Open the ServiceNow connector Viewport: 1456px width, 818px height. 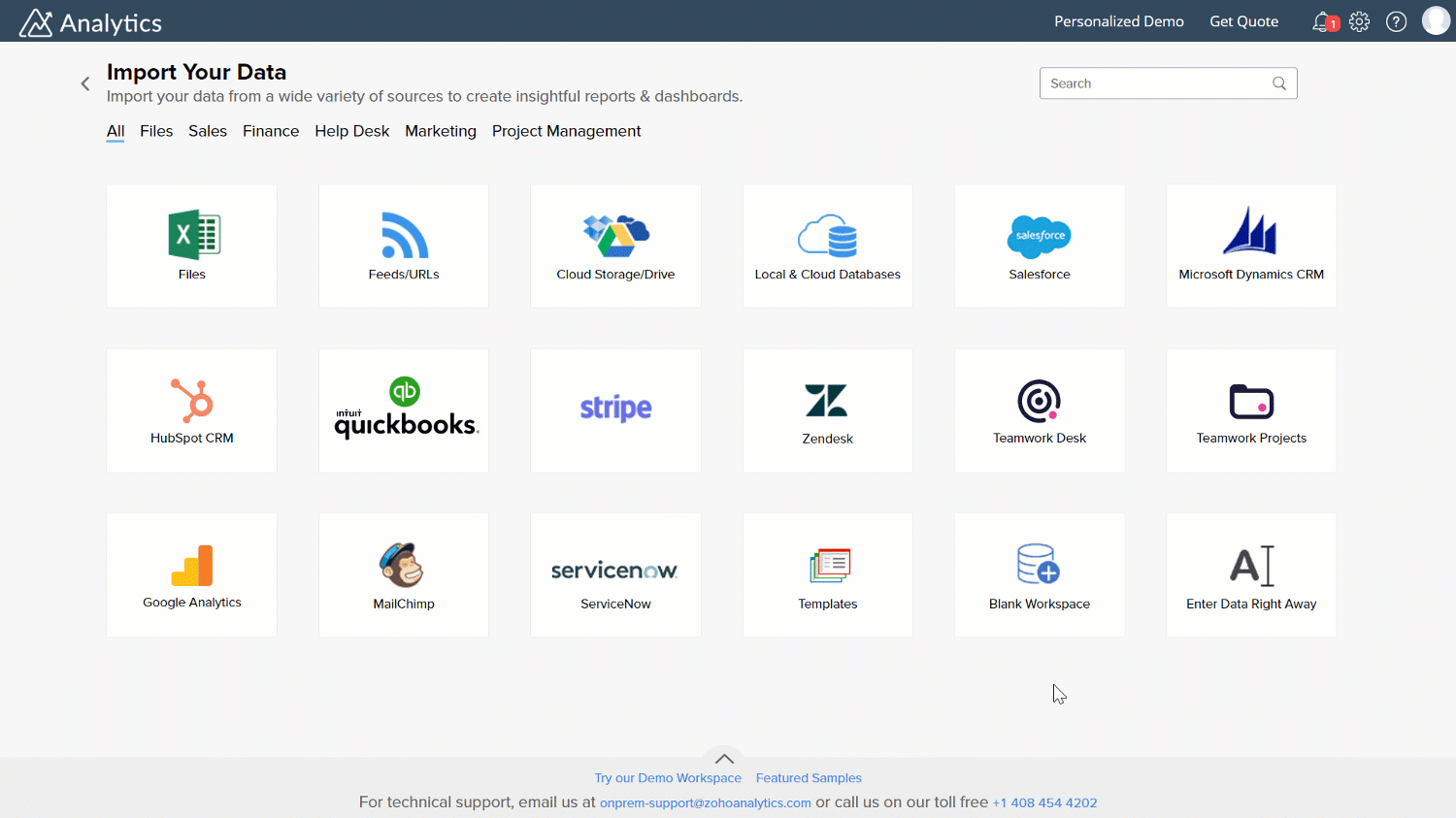click(615, 574)
